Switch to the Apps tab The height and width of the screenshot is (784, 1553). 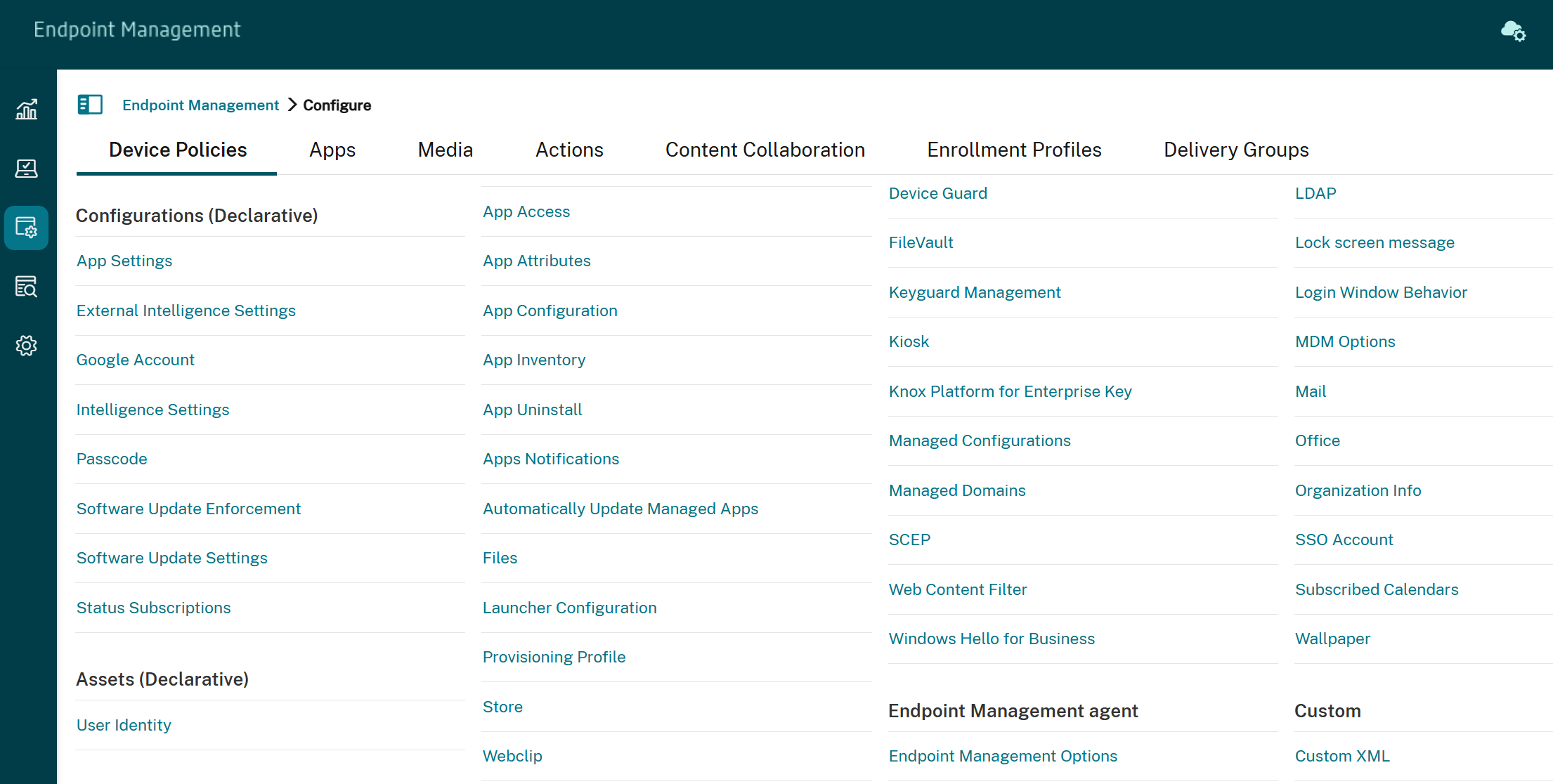[332, 150]
